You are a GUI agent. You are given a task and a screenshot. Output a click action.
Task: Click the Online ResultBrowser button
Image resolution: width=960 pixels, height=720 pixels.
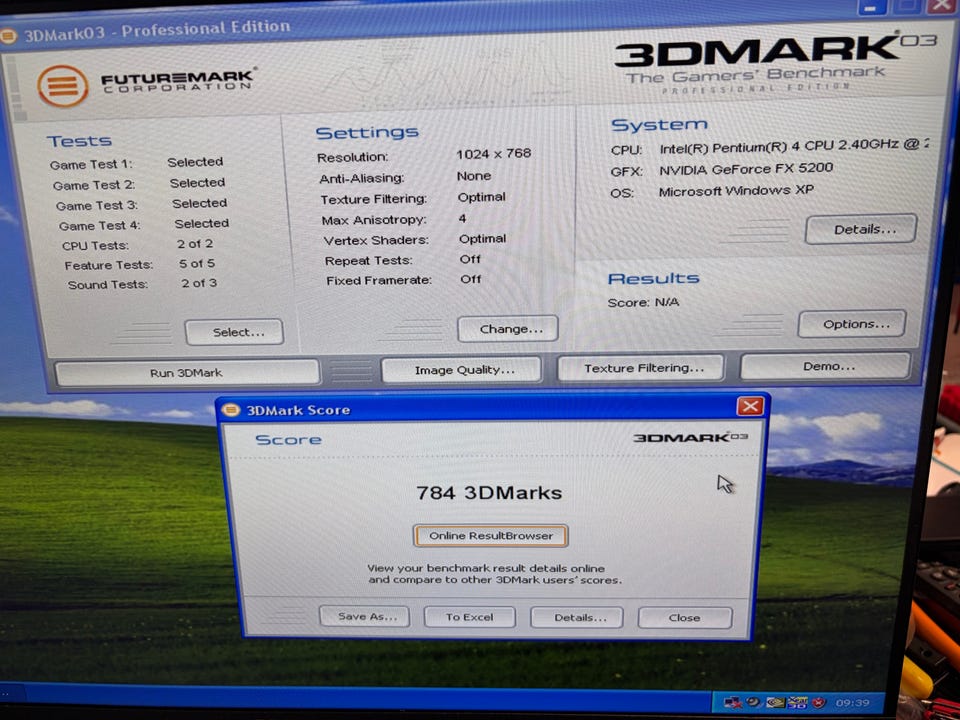491,536
